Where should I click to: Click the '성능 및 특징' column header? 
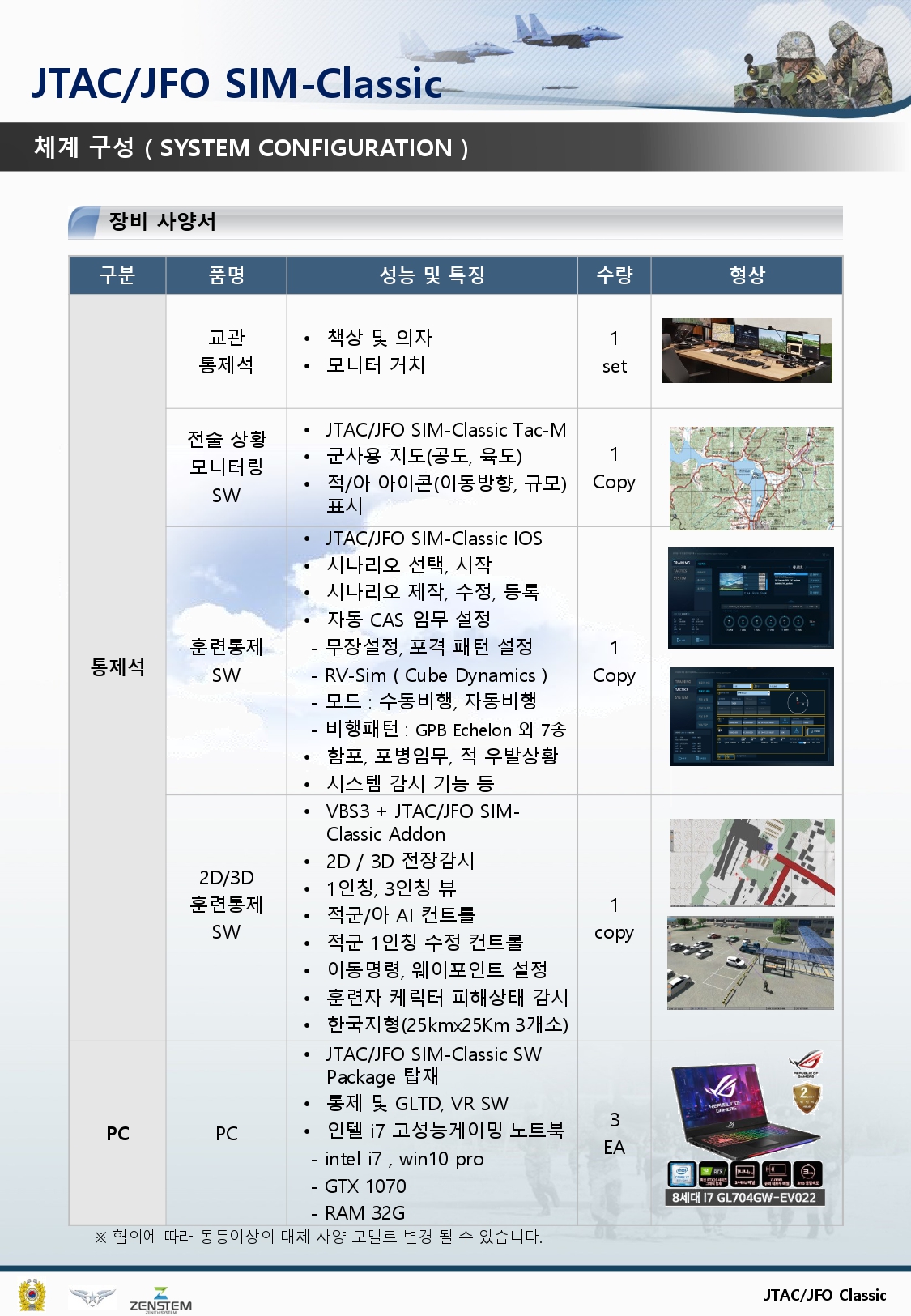pos(432,275)
